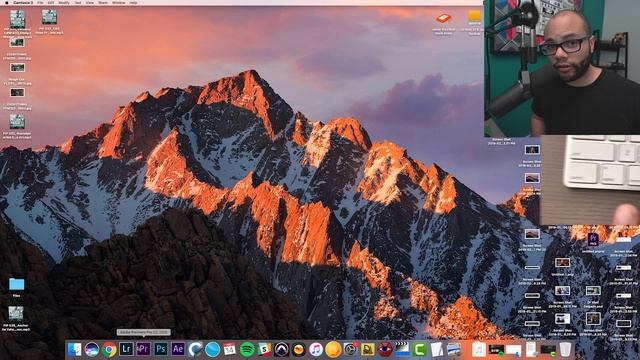Select the mp3 file below Files folder
The width and height of the screenshot is (640, 360).
[16, 313]
